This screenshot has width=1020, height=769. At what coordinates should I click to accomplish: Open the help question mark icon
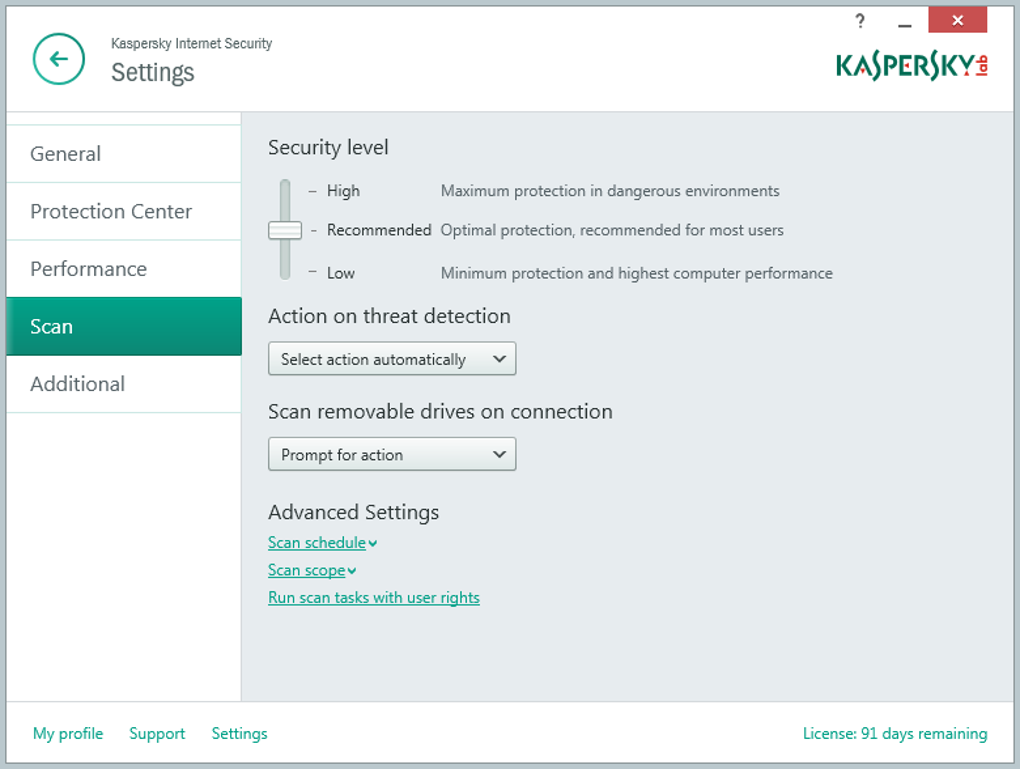[860, 21]
